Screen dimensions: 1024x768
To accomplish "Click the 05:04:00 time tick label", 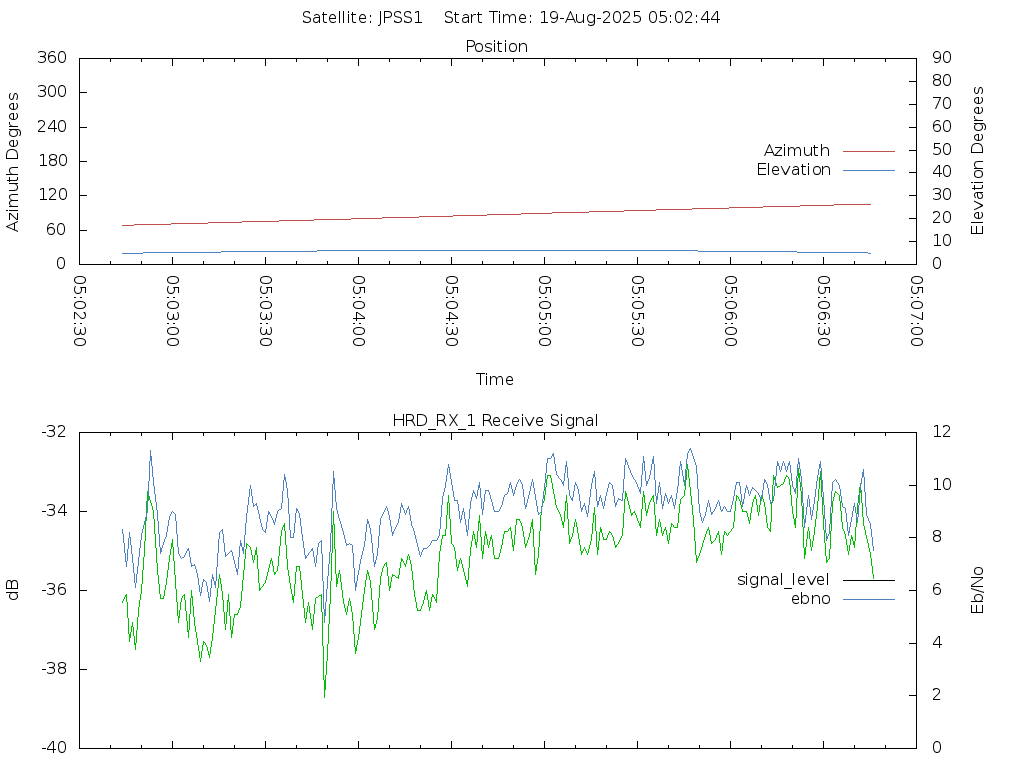I will coord(359,311).
